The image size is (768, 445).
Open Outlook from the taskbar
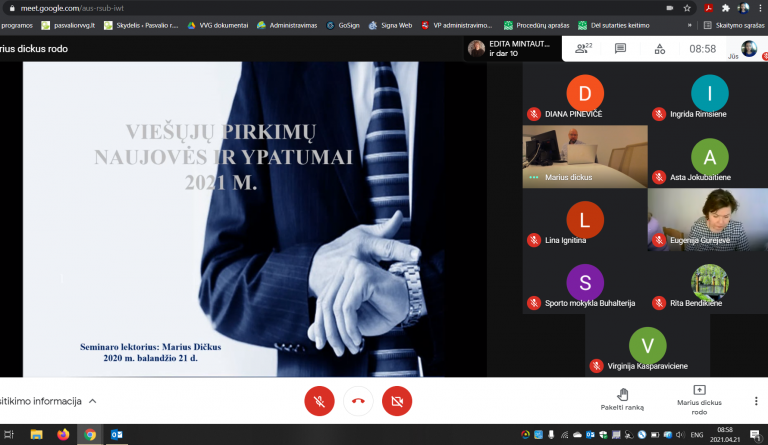(x=117, y=434)
